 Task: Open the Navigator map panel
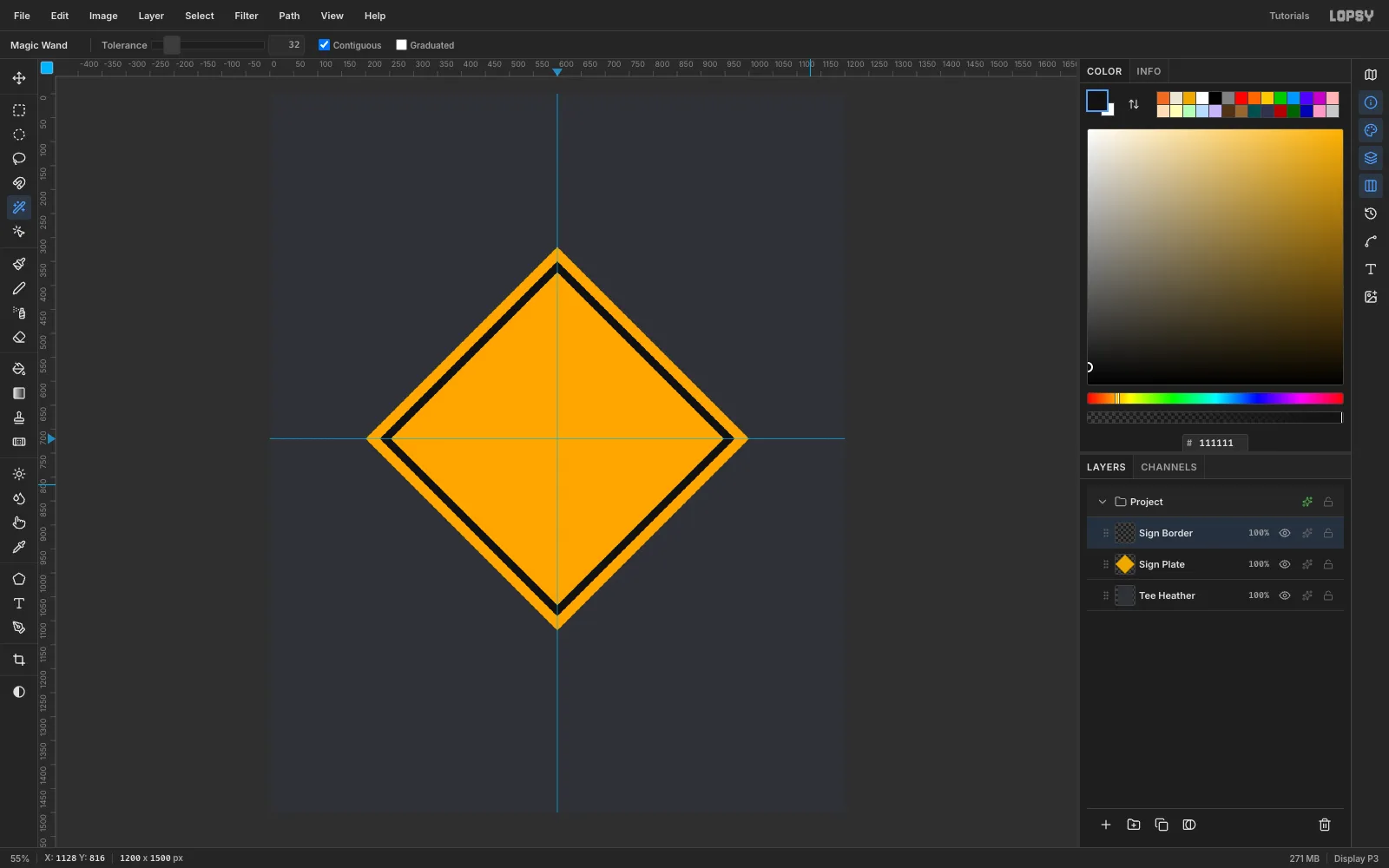point(1371,75)
